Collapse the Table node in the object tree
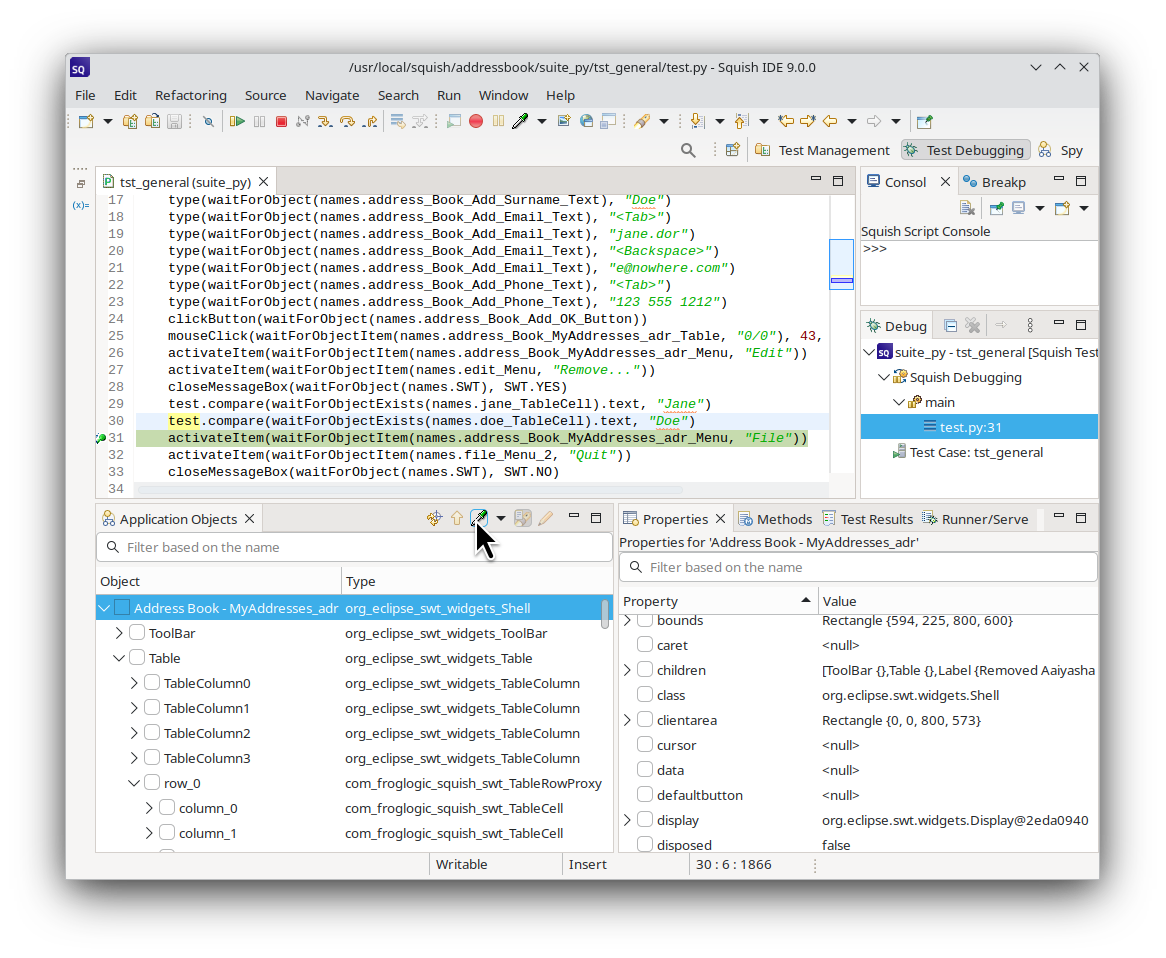This screenshot has width=1166, height=958. click(x=119, y=658)
